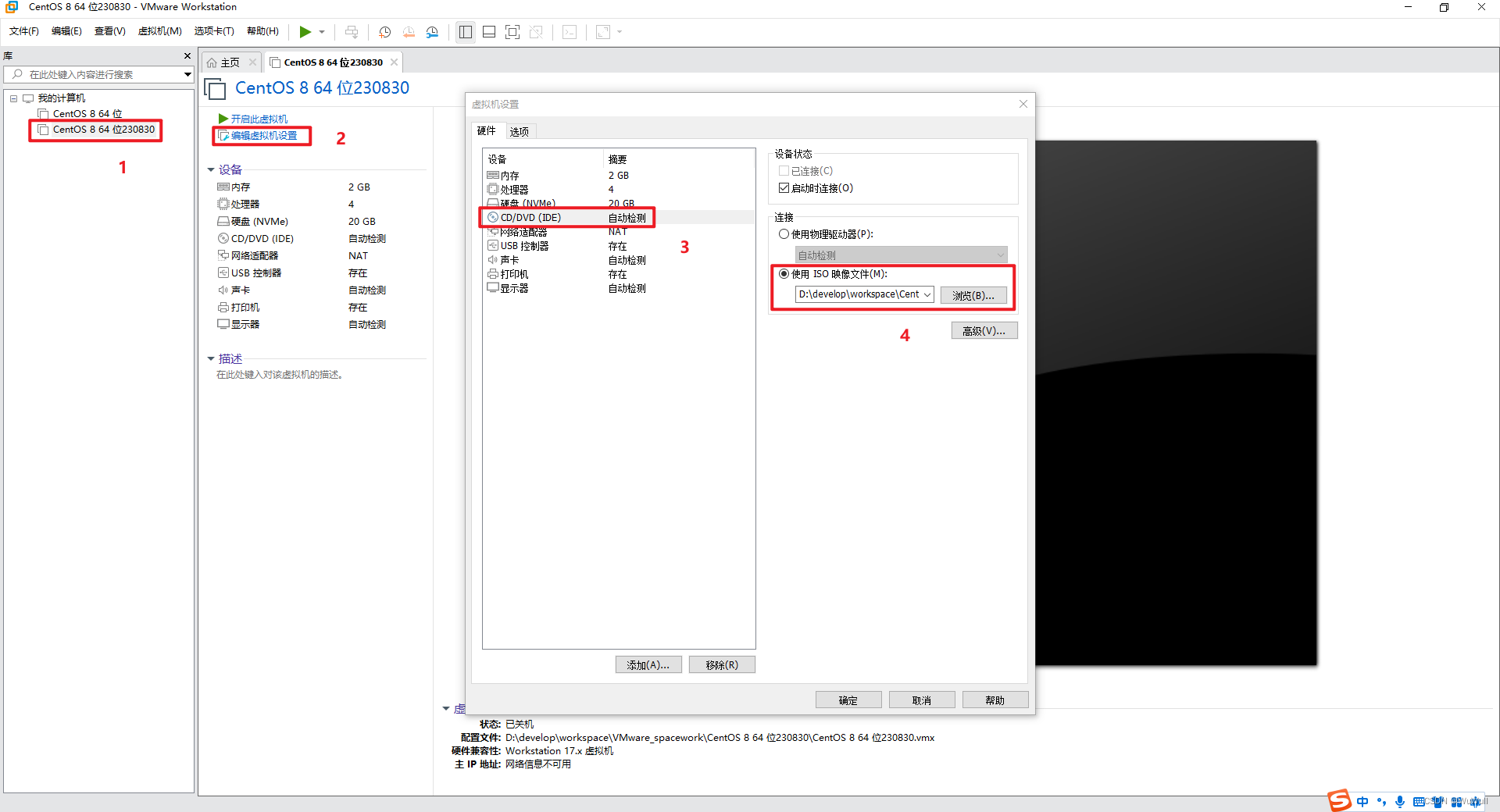Click 确定 to confirm settings
The image size is (1500, 812).
click(848, 700)
